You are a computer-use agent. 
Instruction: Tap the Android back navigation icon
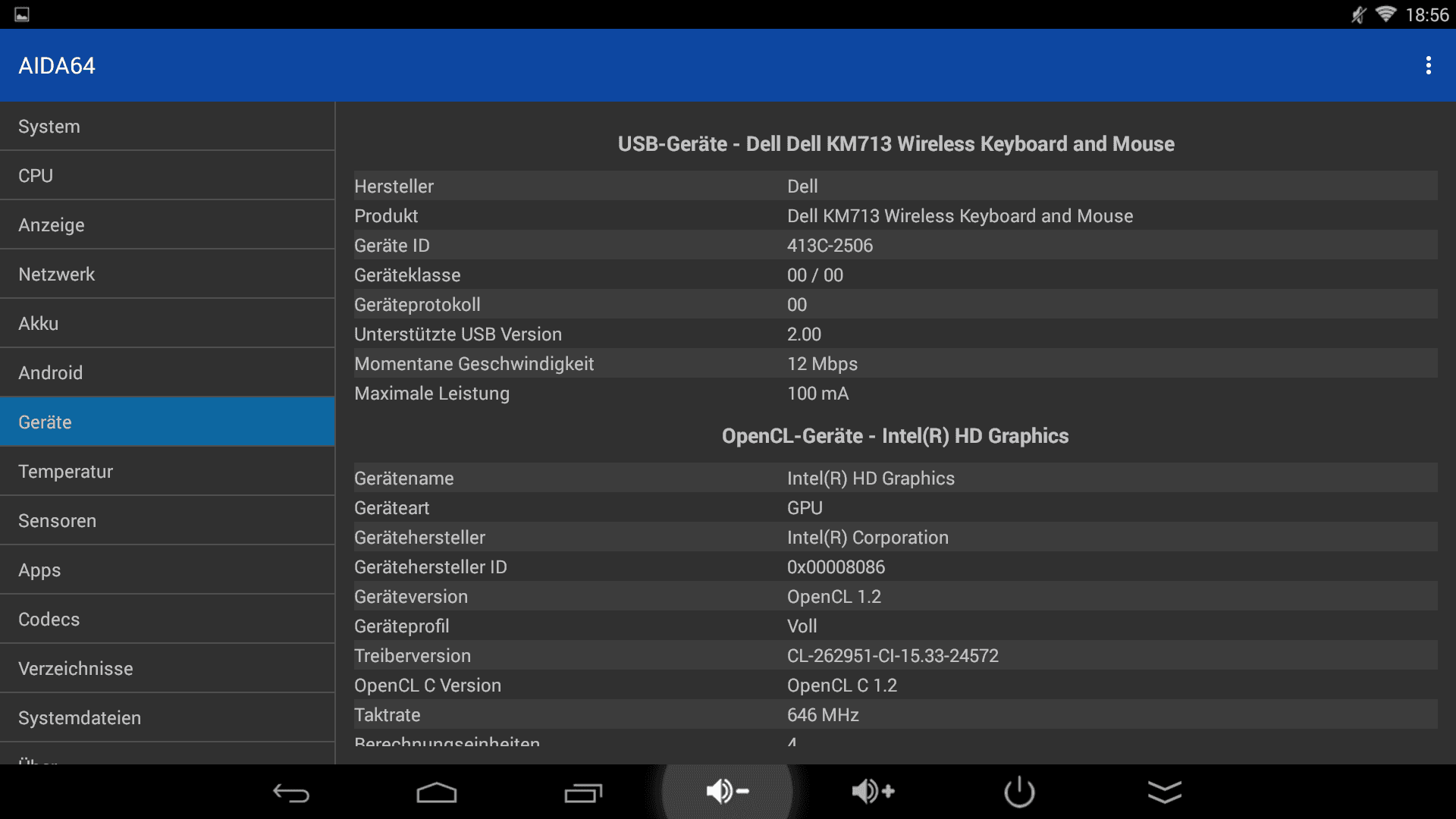pyautogui.click(x=291, y=792)
